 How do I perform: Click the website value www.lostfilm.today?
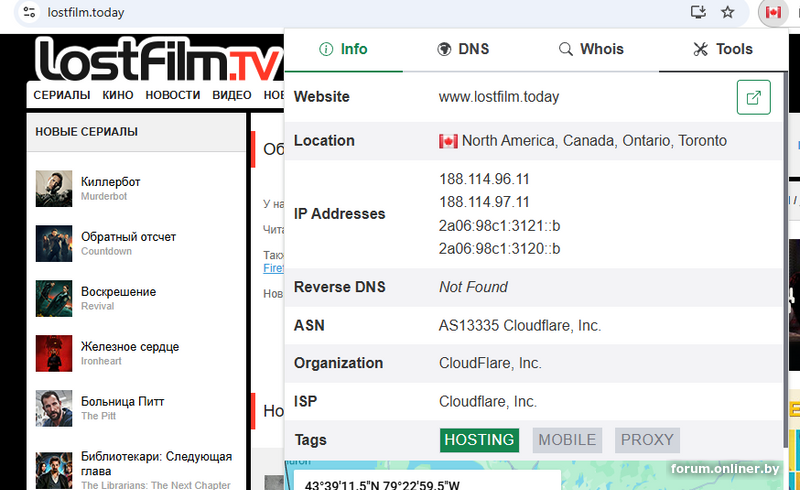pos(499,97)
